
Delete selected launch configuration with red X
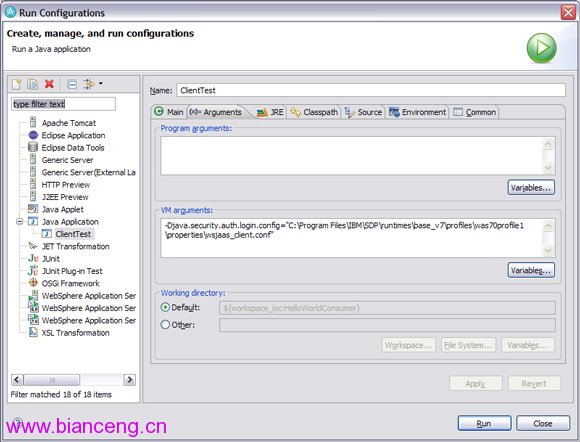pyautogui.click(x=49, y=84)
